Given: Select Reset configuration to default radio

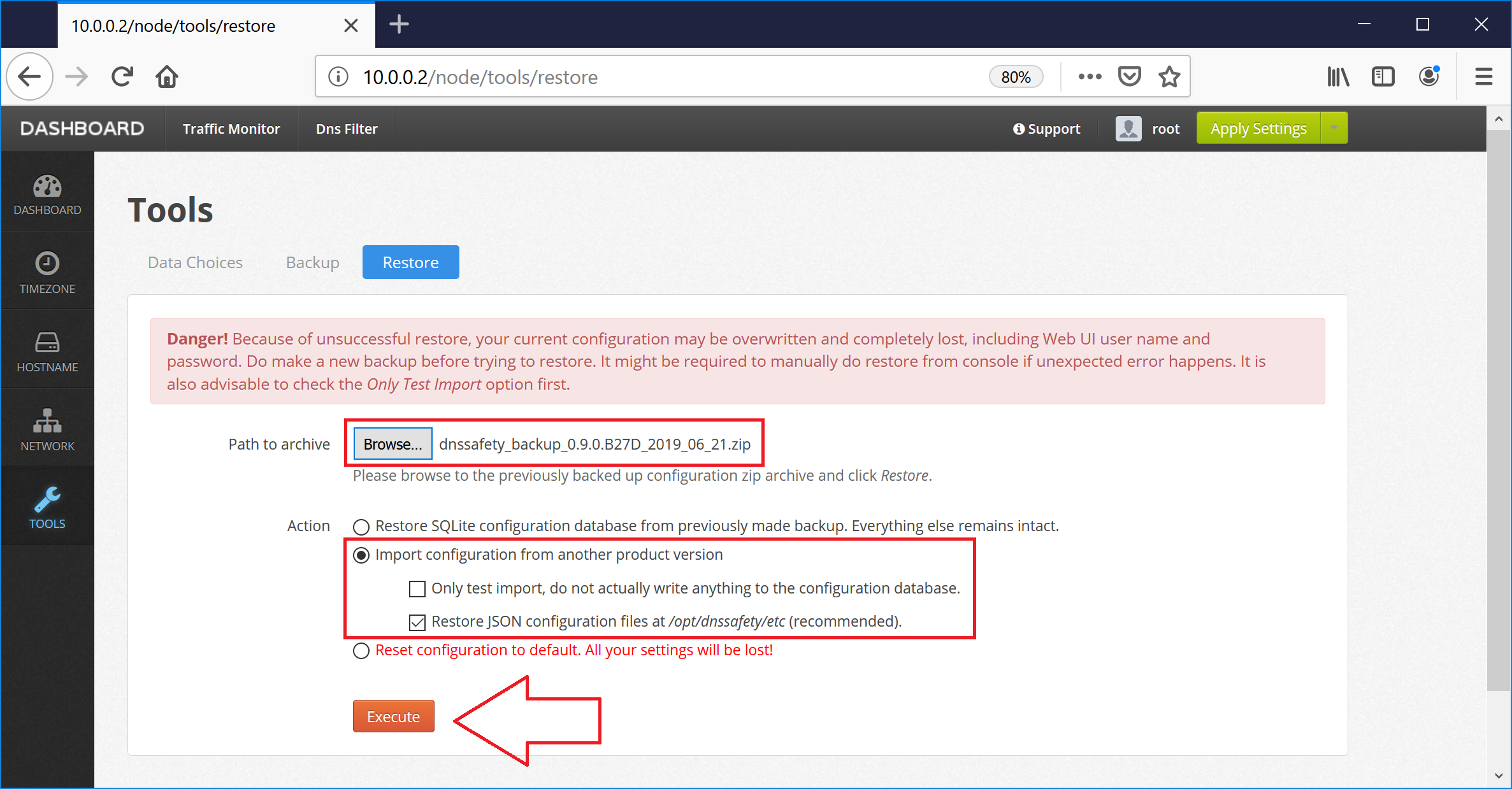Looking at the screenshot, I should [x=362, y=650].
